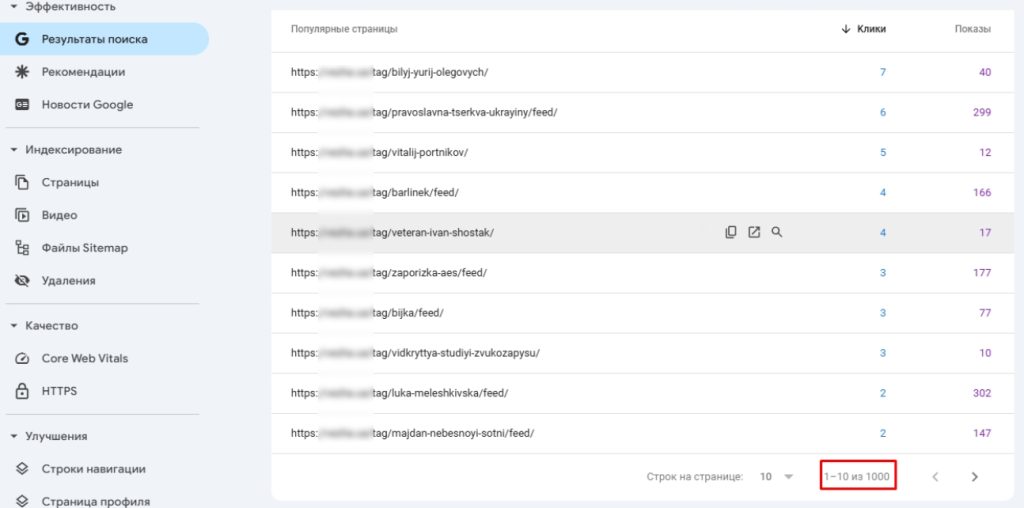The height and width of the screenshot is (508, 1024).
Task: Click the Строк на странице label
Action: (x=695, y=477)
